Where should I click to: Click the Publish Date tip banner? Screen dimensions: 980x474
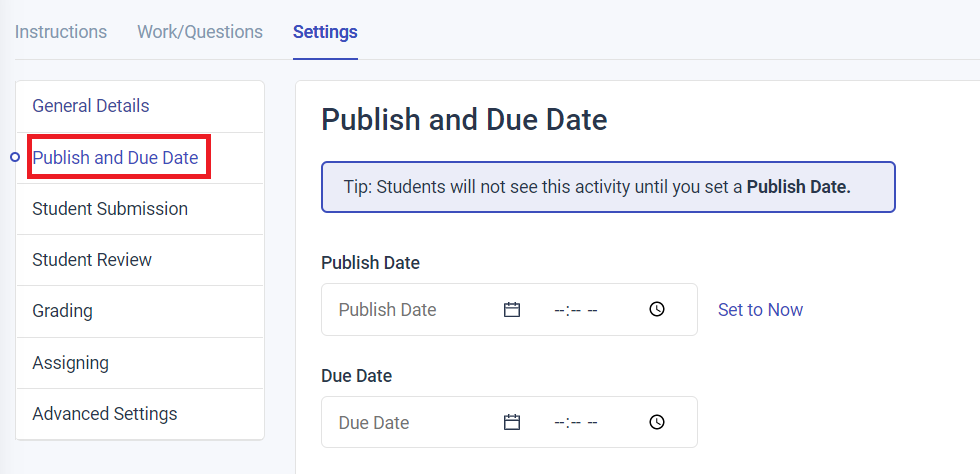(608, 187)
